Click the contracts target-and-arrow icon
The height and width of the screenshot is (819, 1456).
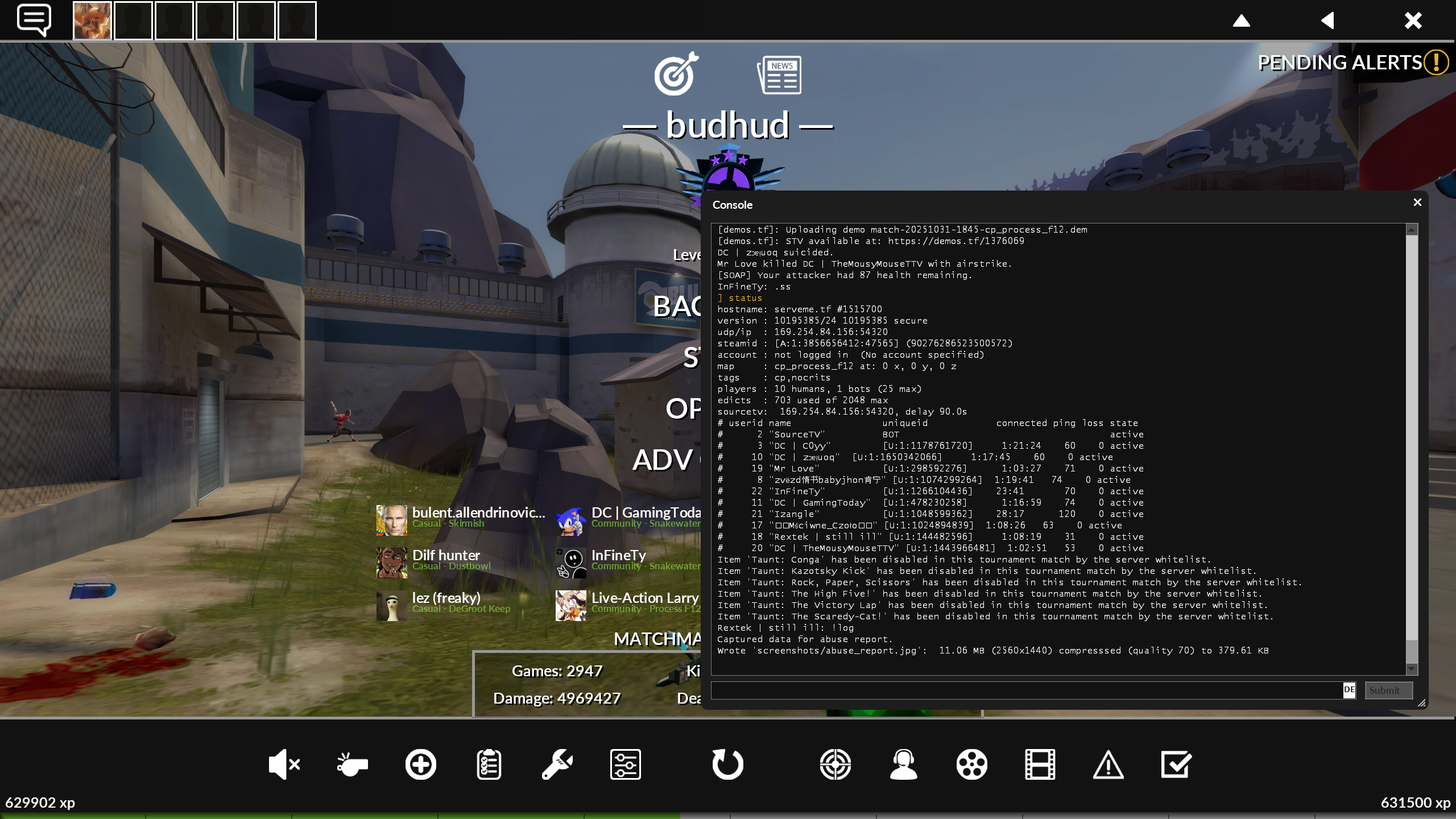click(x=676, y=75)
